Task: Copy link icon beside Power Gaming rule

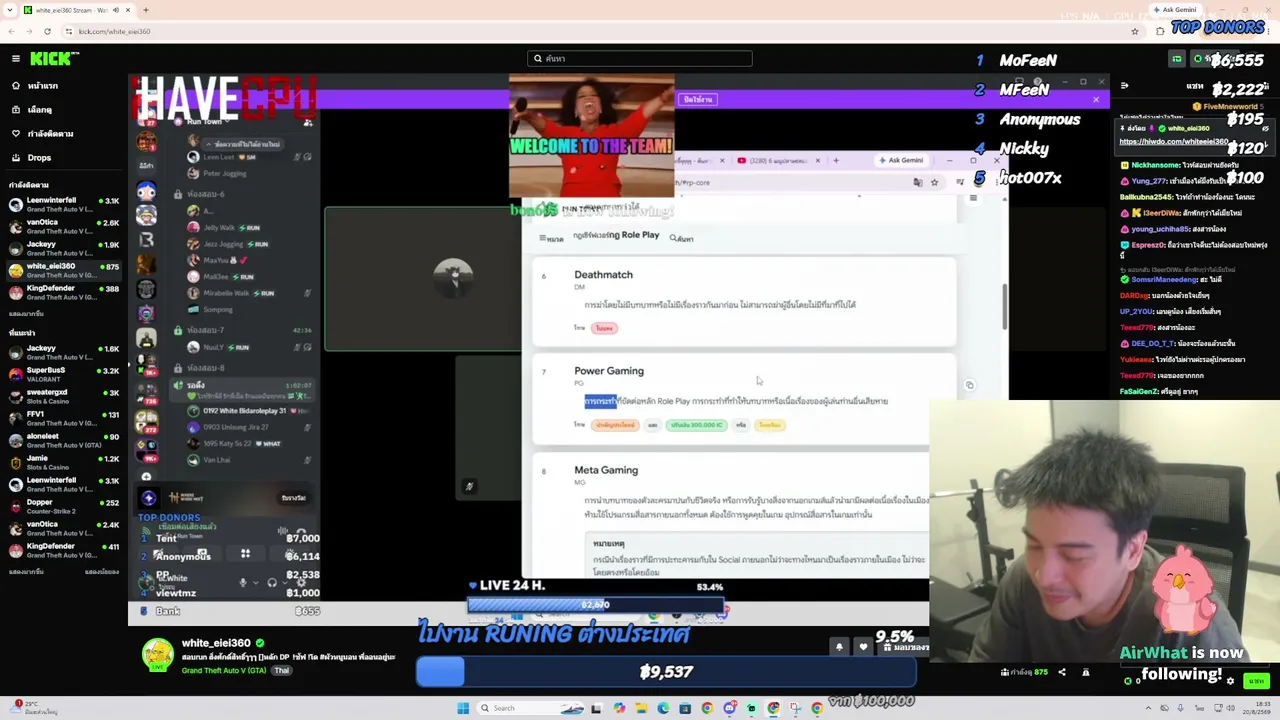Action: pyautogui.click(x=969, y=385)
